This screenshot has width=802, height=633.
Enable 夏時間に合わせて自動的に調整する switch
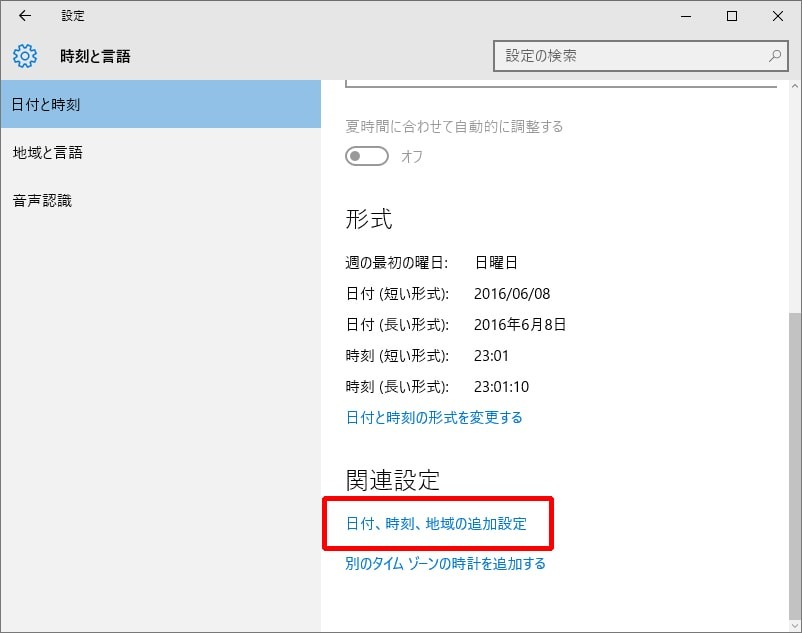coord(366,156)
